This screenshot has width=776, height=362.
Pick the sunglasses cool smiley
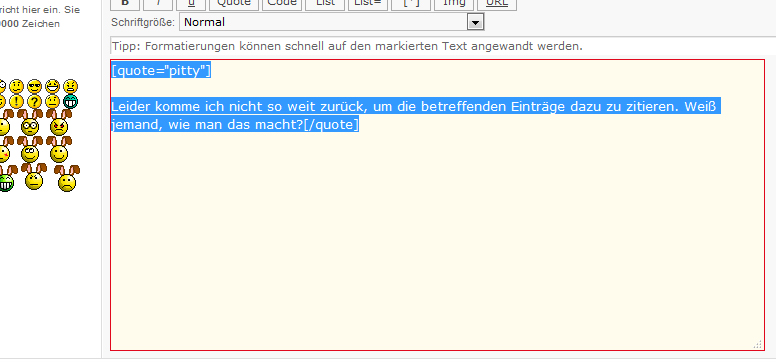pyautogui.click(x=34, y=86)
